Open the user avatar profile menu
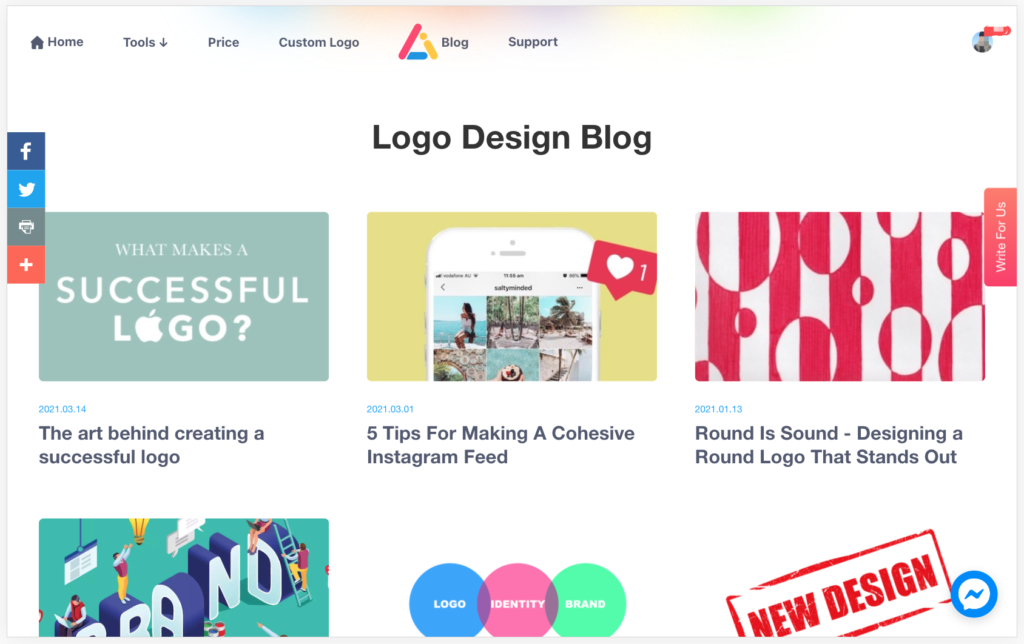This screenshot has height=644, width=1024. 982,42
